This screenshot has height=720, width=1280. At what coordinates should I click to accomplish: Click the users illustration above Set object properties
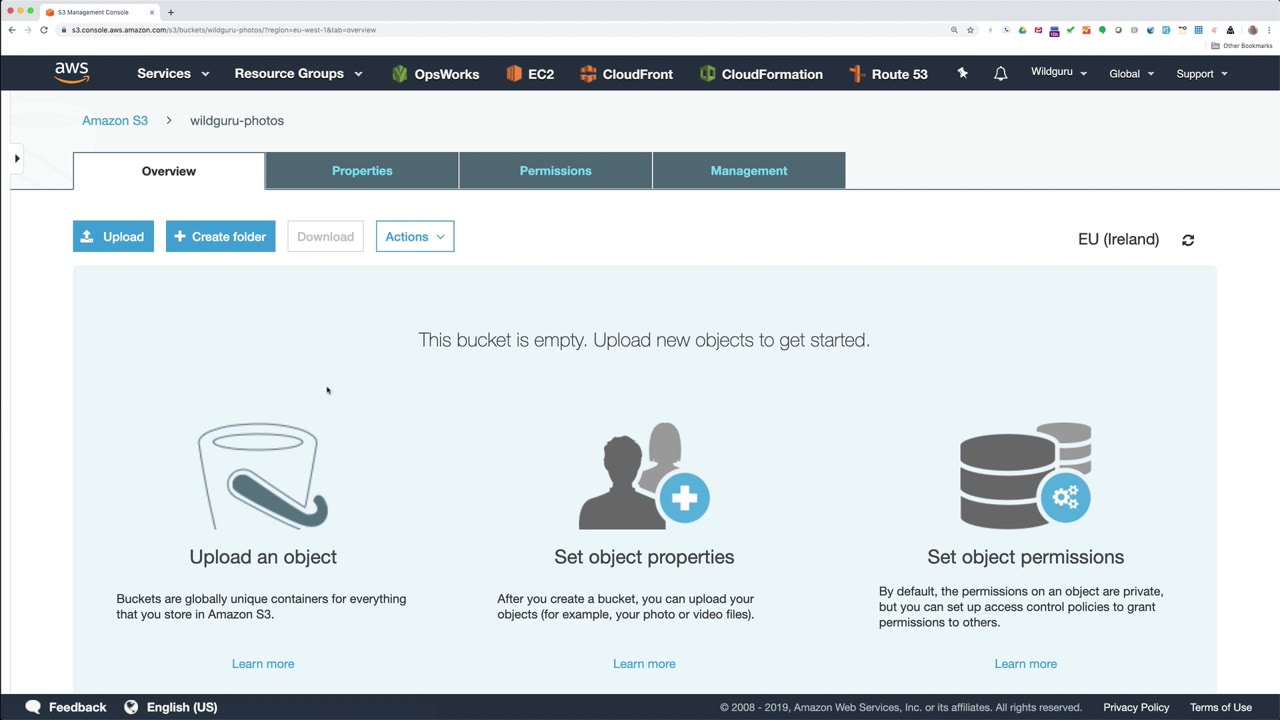pos(644,476)
